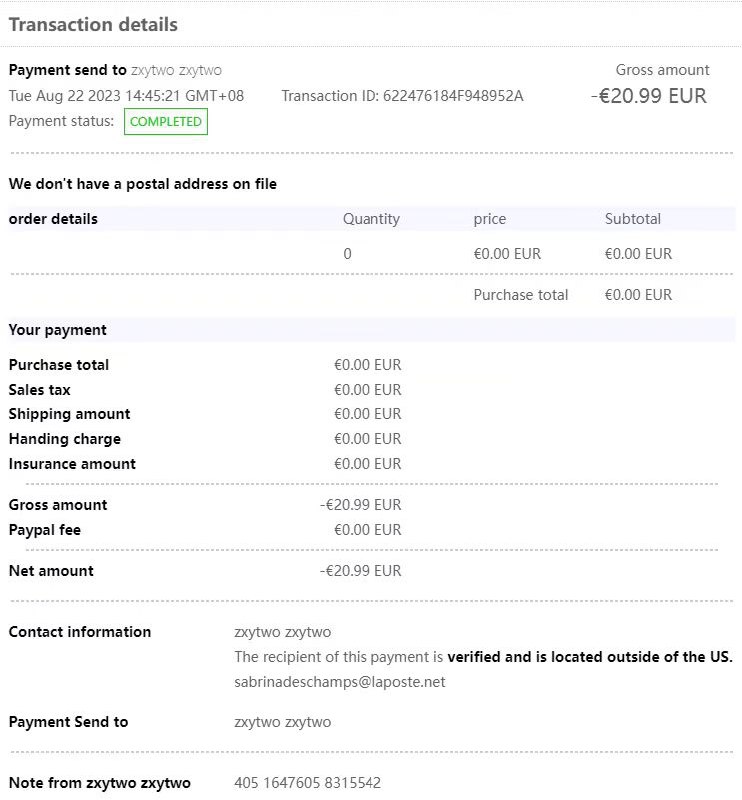The width and height of the screenshot is (742, 800).
Task: Click the recipient name beside the top 'Payment send to'
Action: [176, 70]
